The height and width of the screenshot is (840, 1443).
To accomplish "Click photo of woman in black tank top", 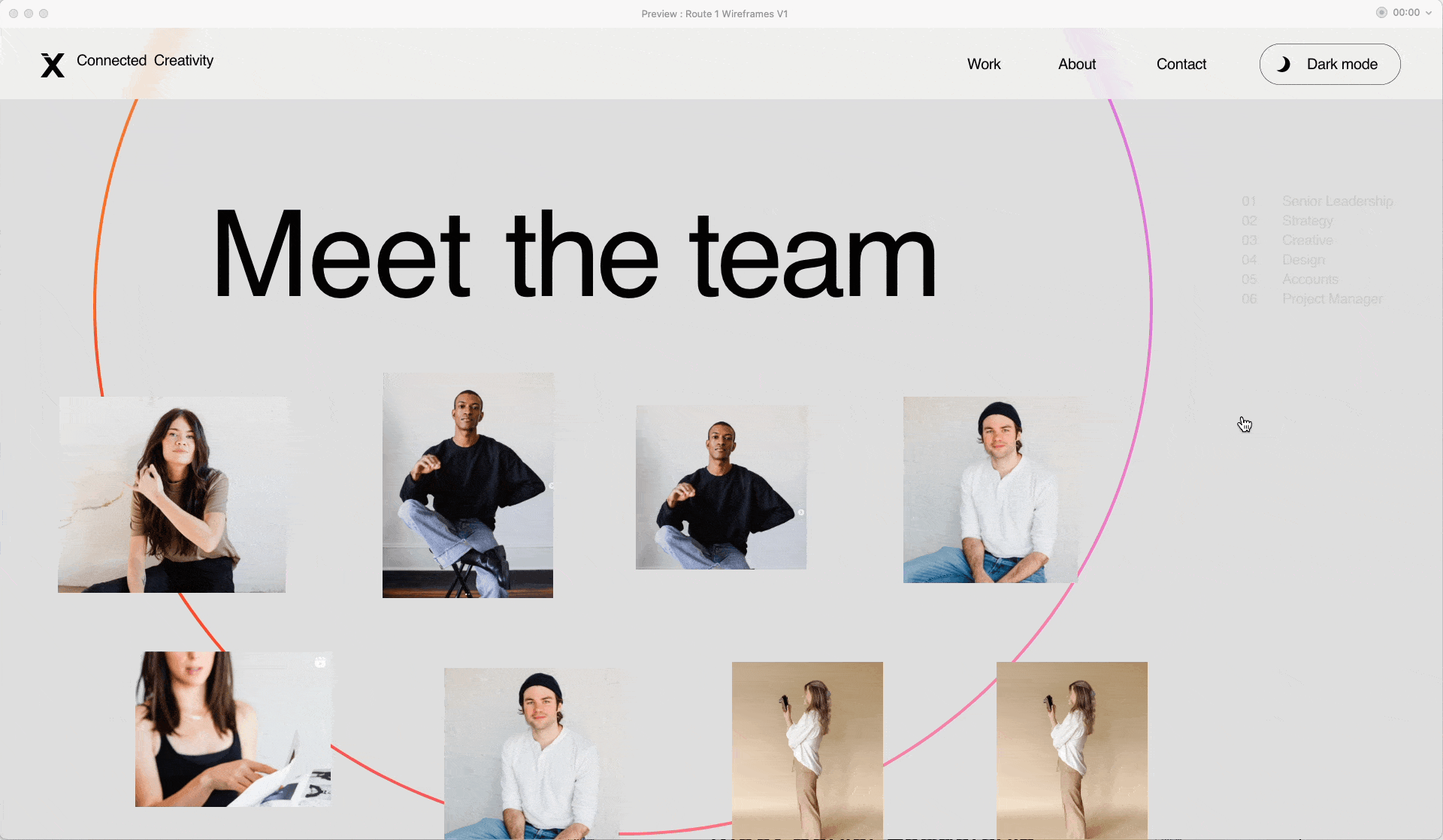I will click(233, 729).
